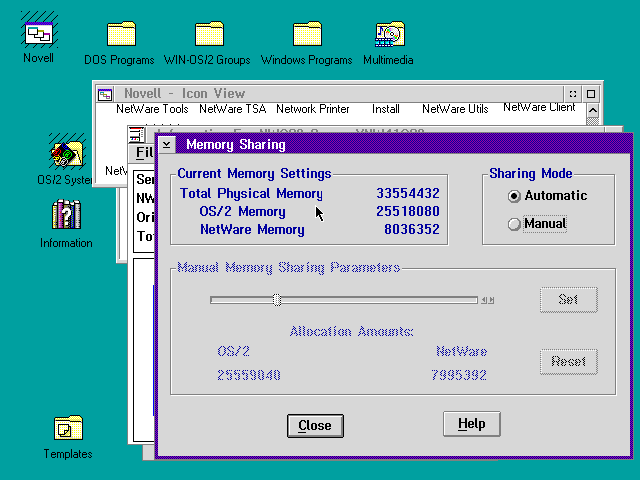640x480 pixels.
Task: Click the OS/2 allocation amount 25559040
Action: 249,375
